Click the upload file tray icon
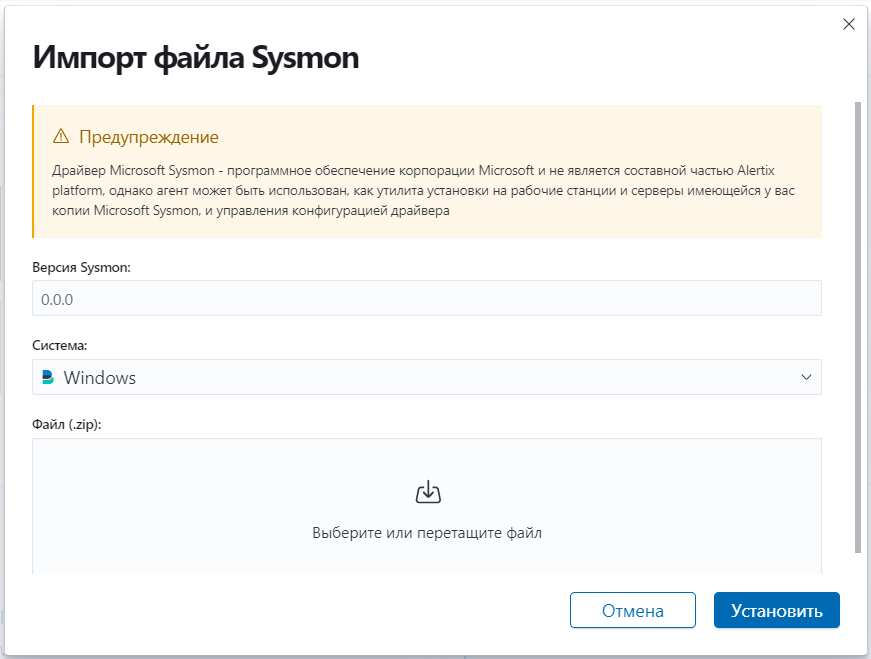The image size is (871, 659). (428, 492)
